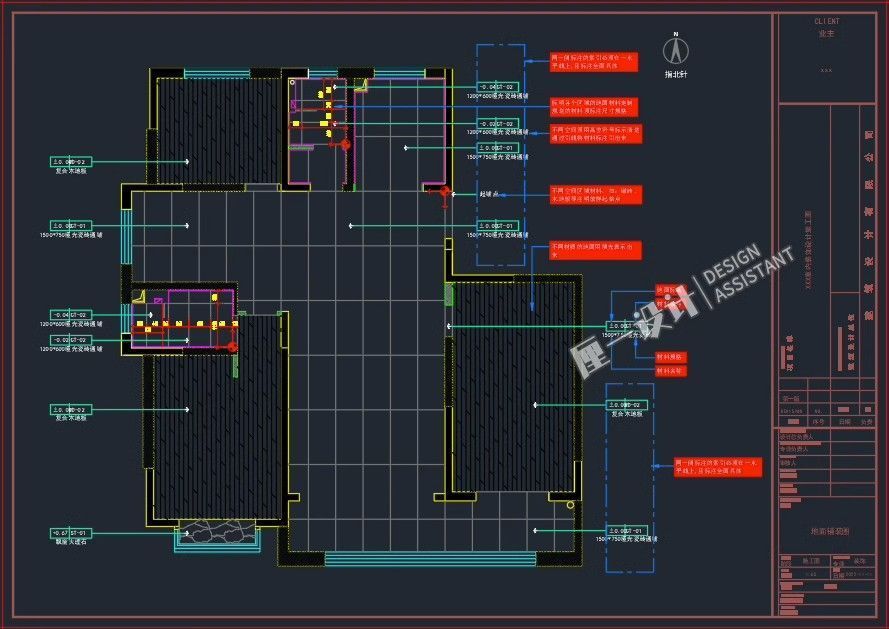Viewport: 889px width, 629px height.
Task: Click the 地面铺装图 drawing title in the title block
Action: [x=828, y=533]
